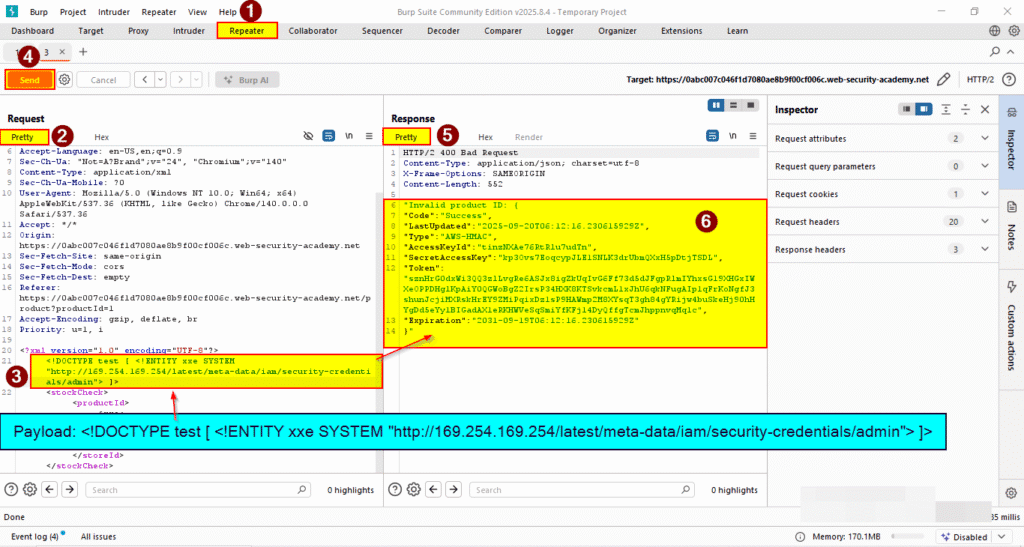This screenshot has height=547, width=1024.
Task: Open the history back dropdown arrow
Action: [x=160, y=80]
